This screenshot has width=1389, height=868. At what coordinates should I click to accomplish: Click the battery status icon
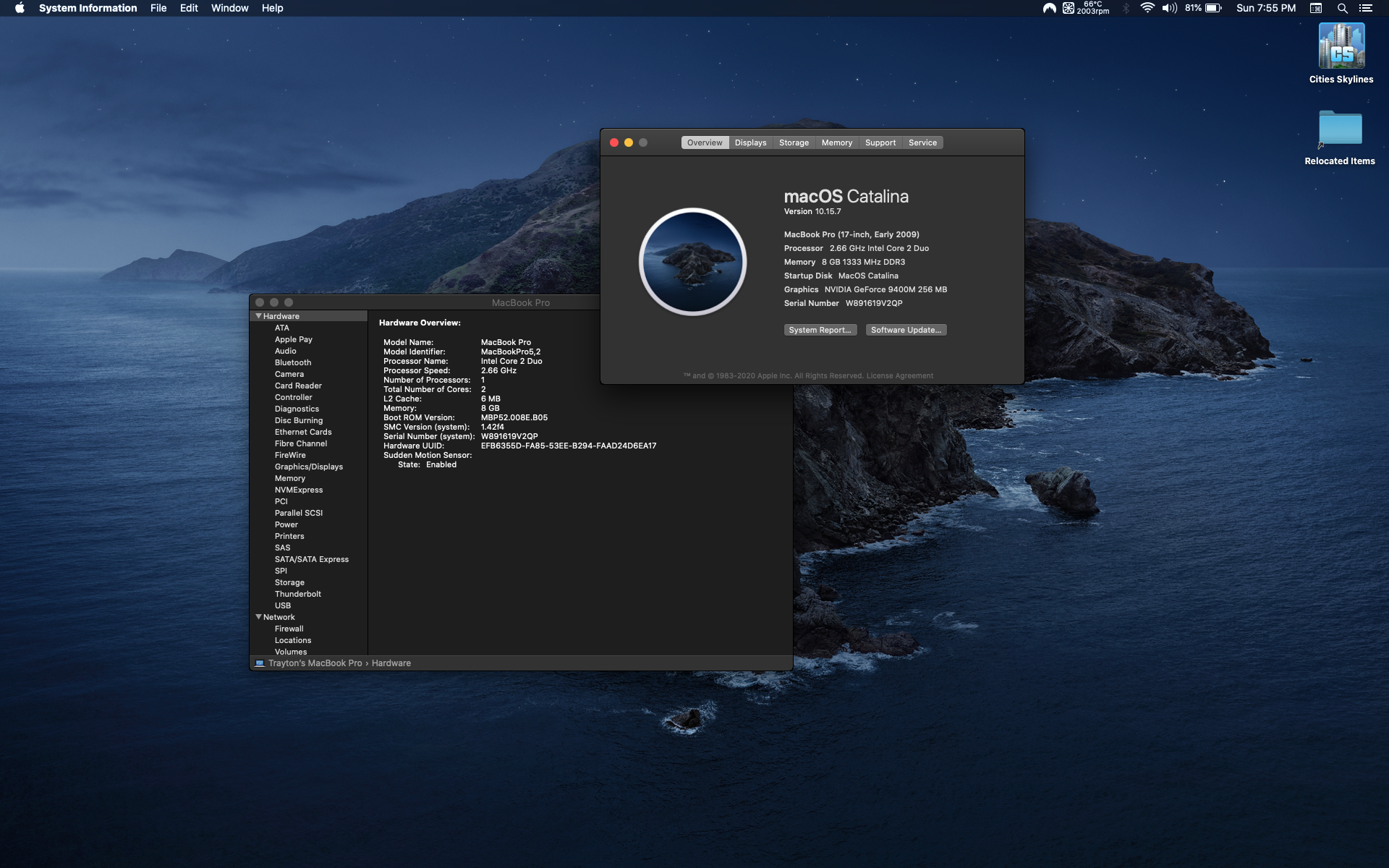1213,8
